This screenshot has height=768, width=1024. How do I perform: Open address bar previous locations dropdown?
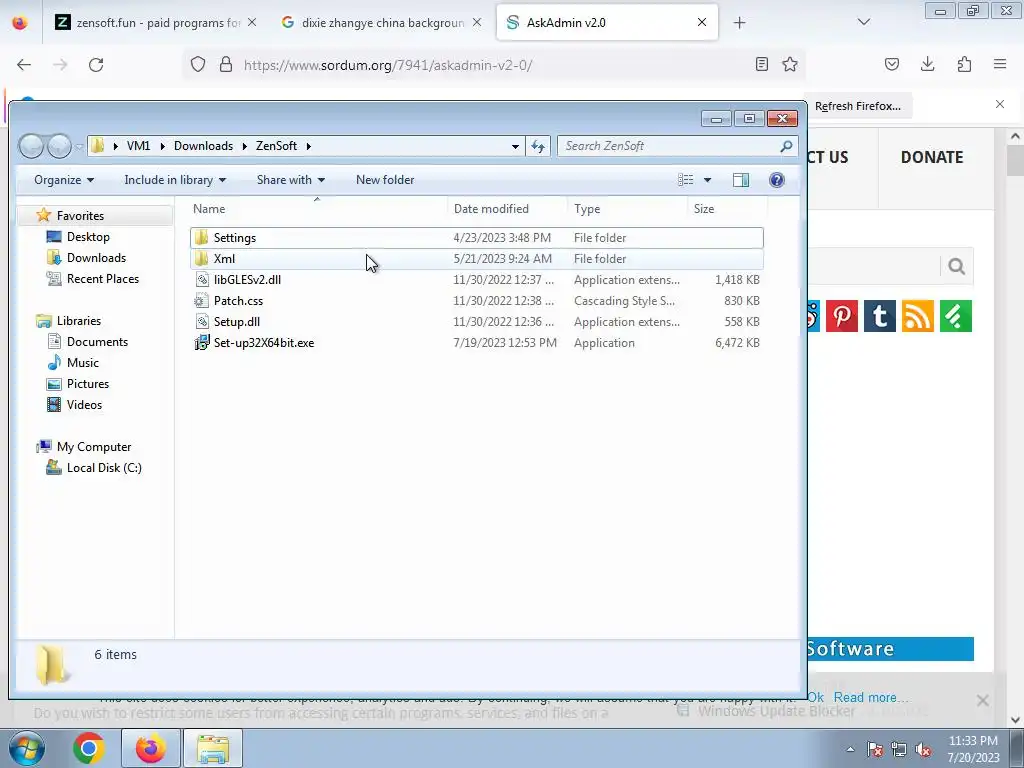(x=515, y=146)
